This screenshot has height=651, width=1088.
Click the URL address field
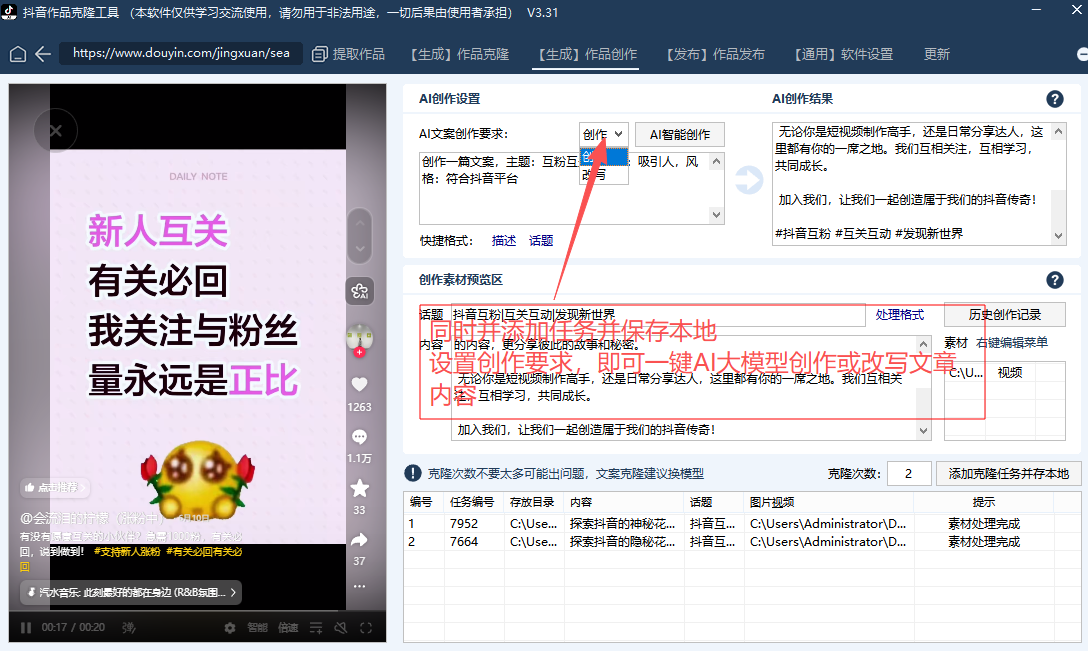click(x=181, y=53)
